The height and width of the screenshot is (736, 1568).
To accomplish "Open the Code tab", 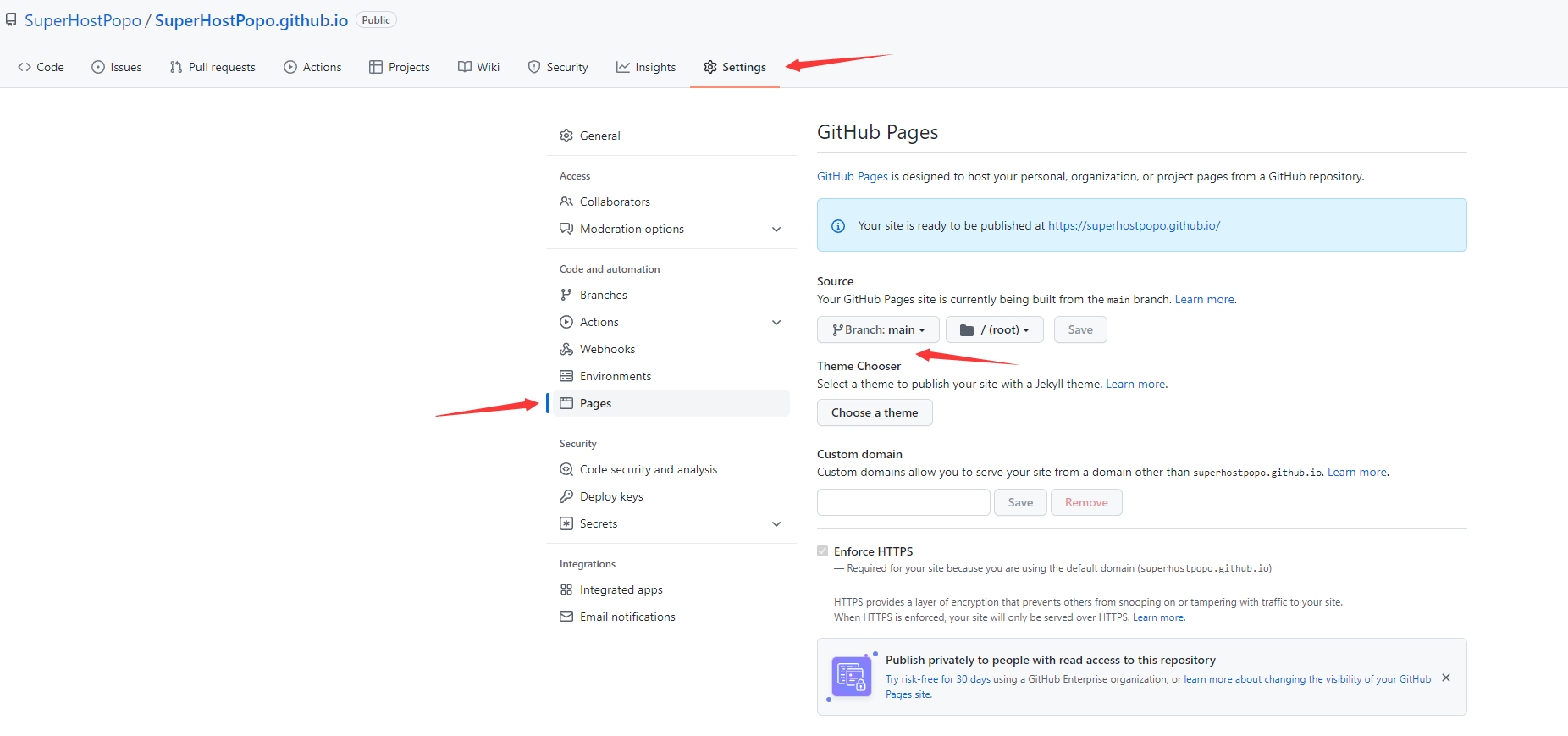I will [41, 67].
